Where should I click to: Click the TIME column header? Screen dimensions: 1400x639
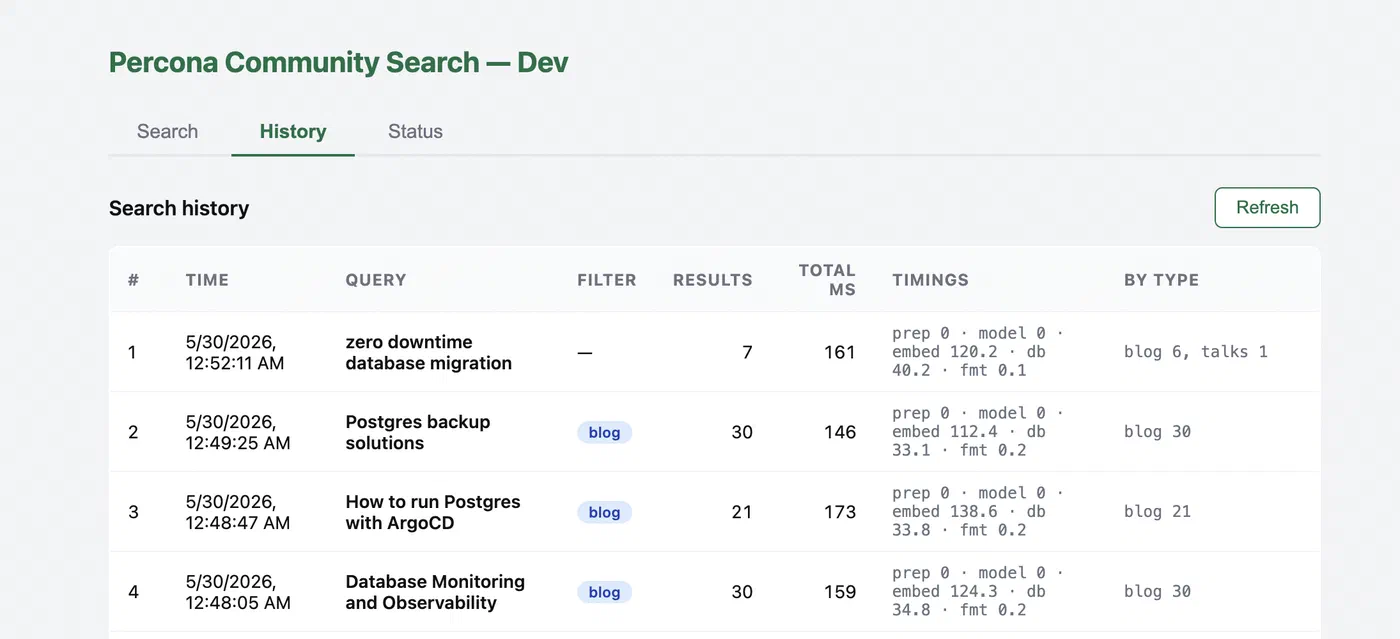point(207,280)
